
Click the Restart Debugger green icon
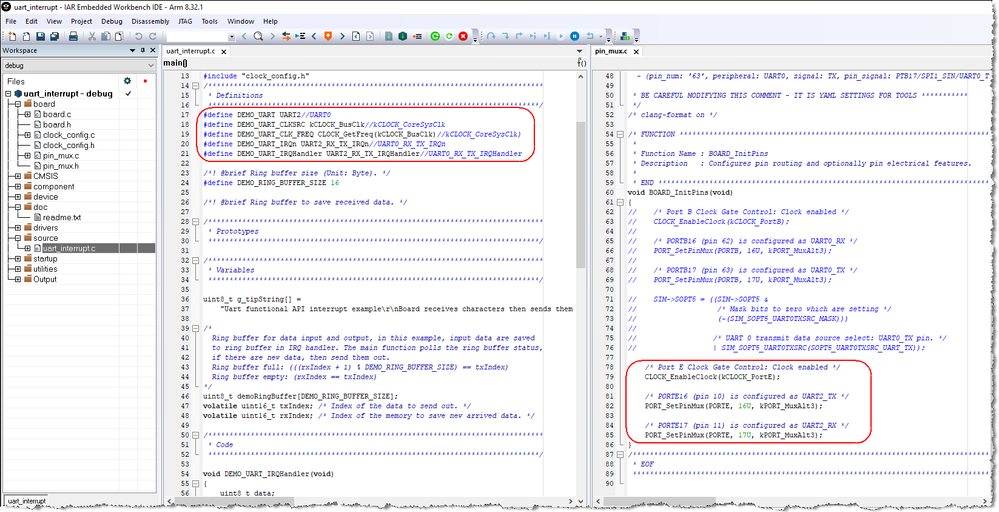pos(449,36)
